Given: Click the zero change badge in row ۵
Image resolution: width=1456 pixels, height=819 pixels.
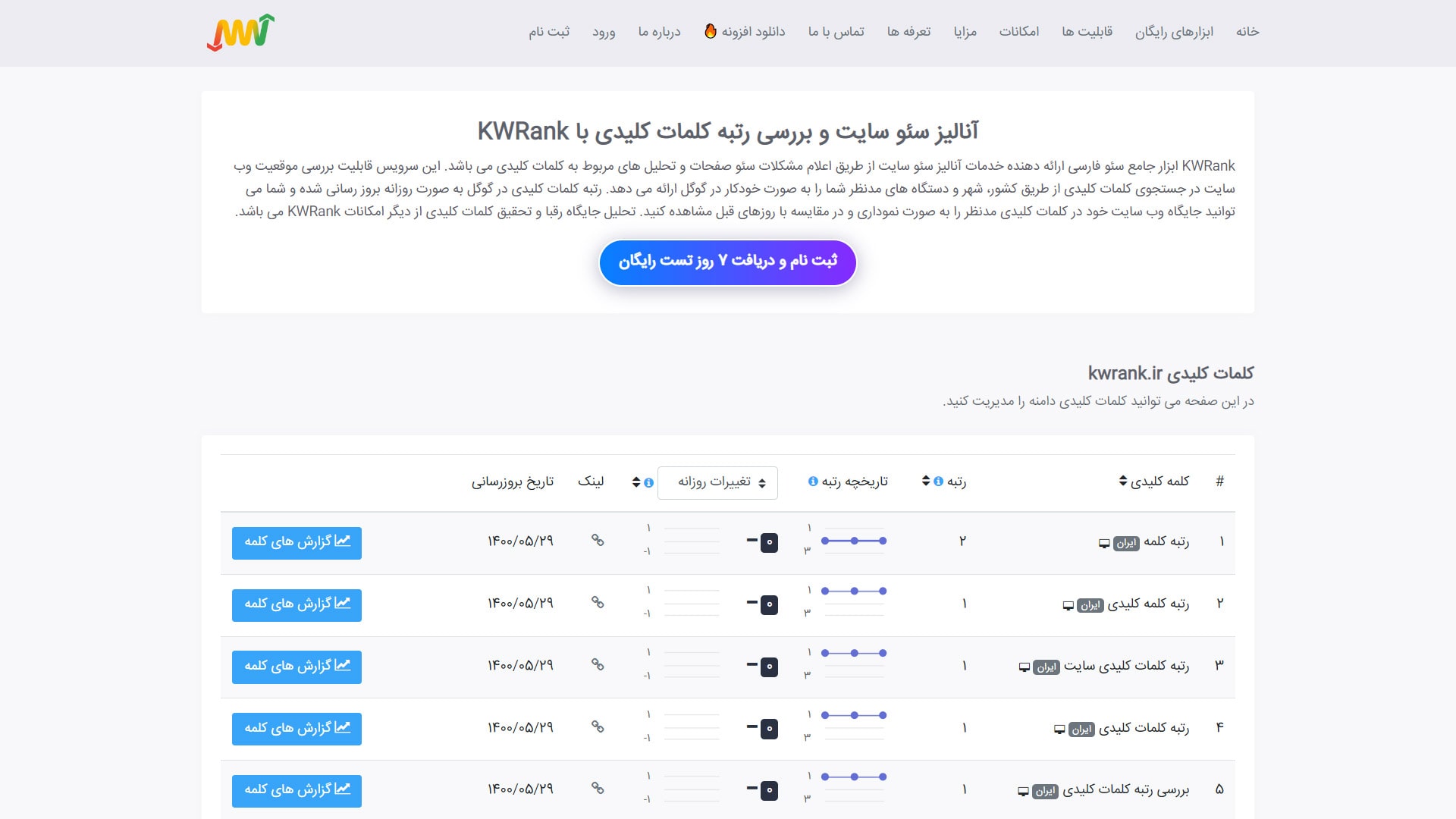Looking at the screenshot, I should (x=769, y=790).
